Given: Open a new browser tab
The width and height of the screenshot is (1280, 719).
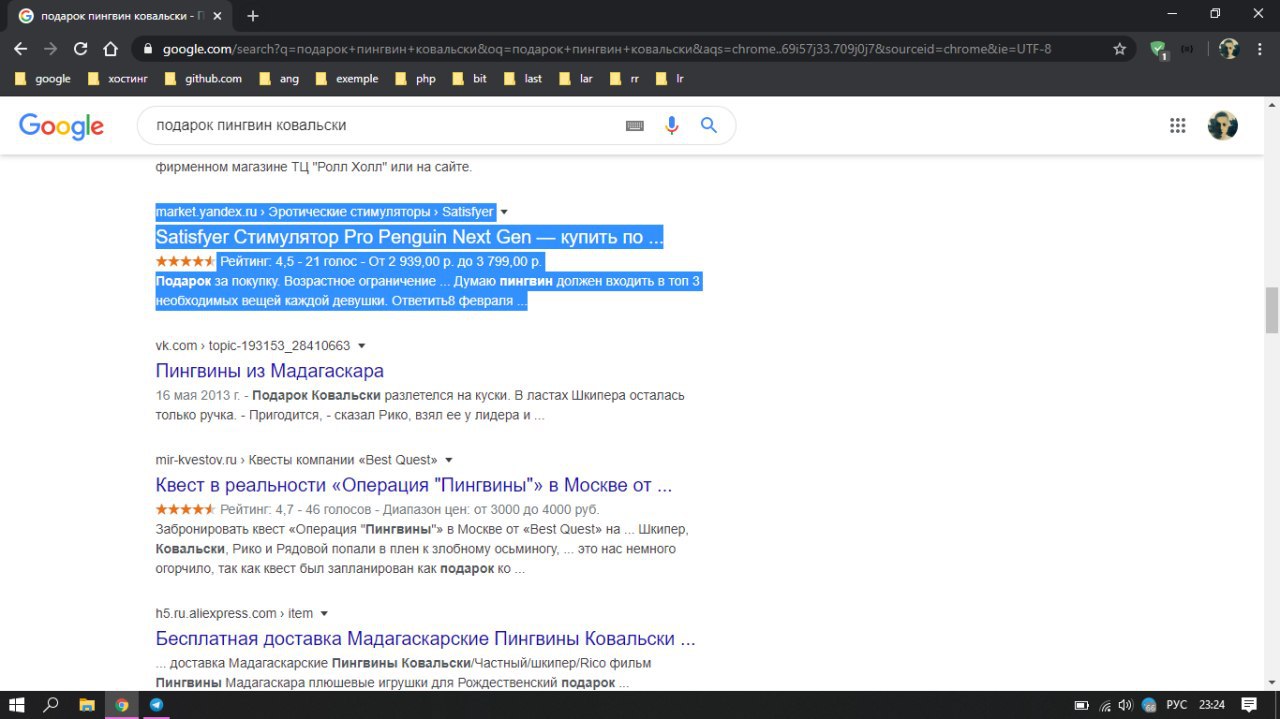Looking at the screenshot, I should pyautogui.click(x=253, y=16).
